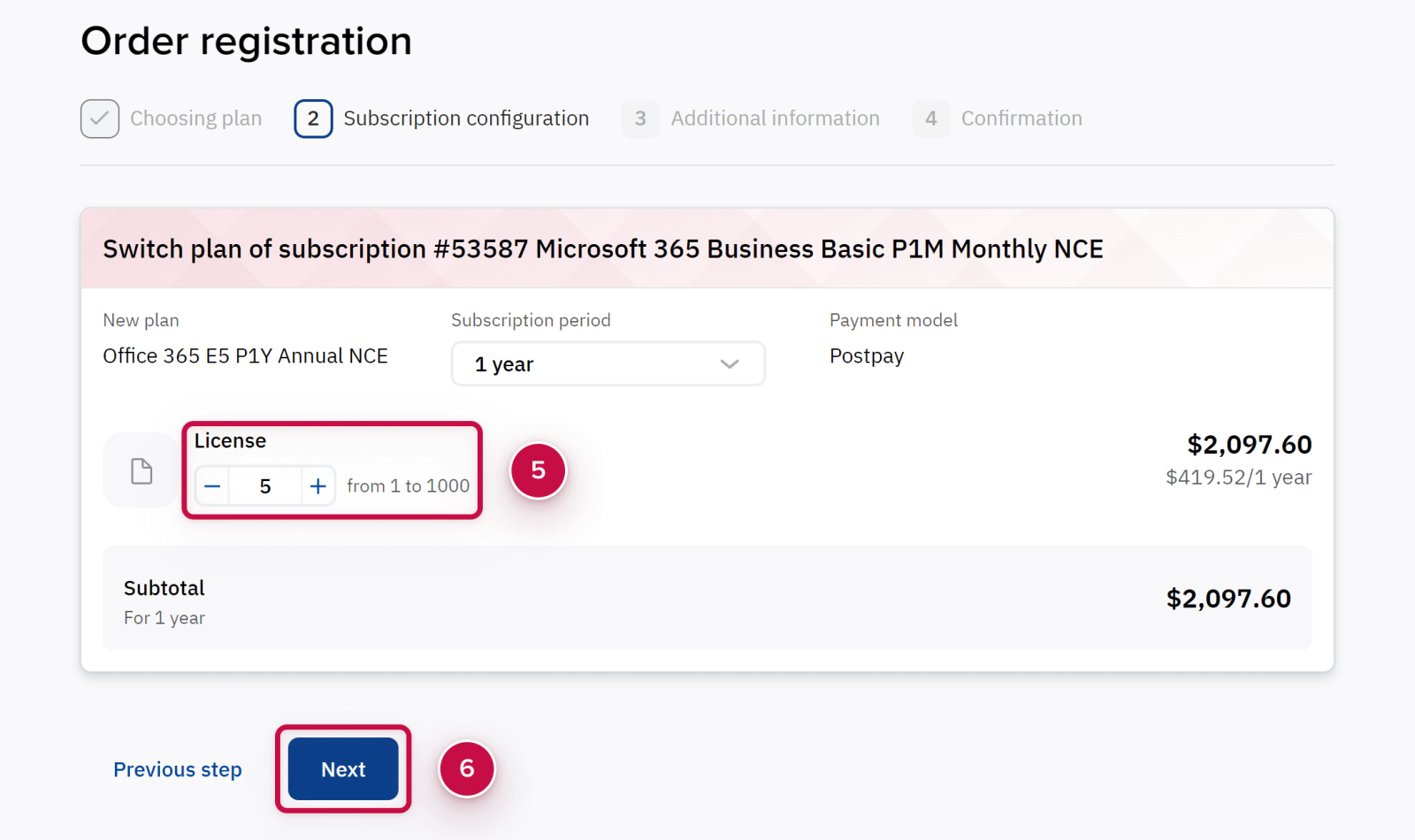Increase license count with plus button
Screen dimensions: 1415x840
click(x=317, y=486)
